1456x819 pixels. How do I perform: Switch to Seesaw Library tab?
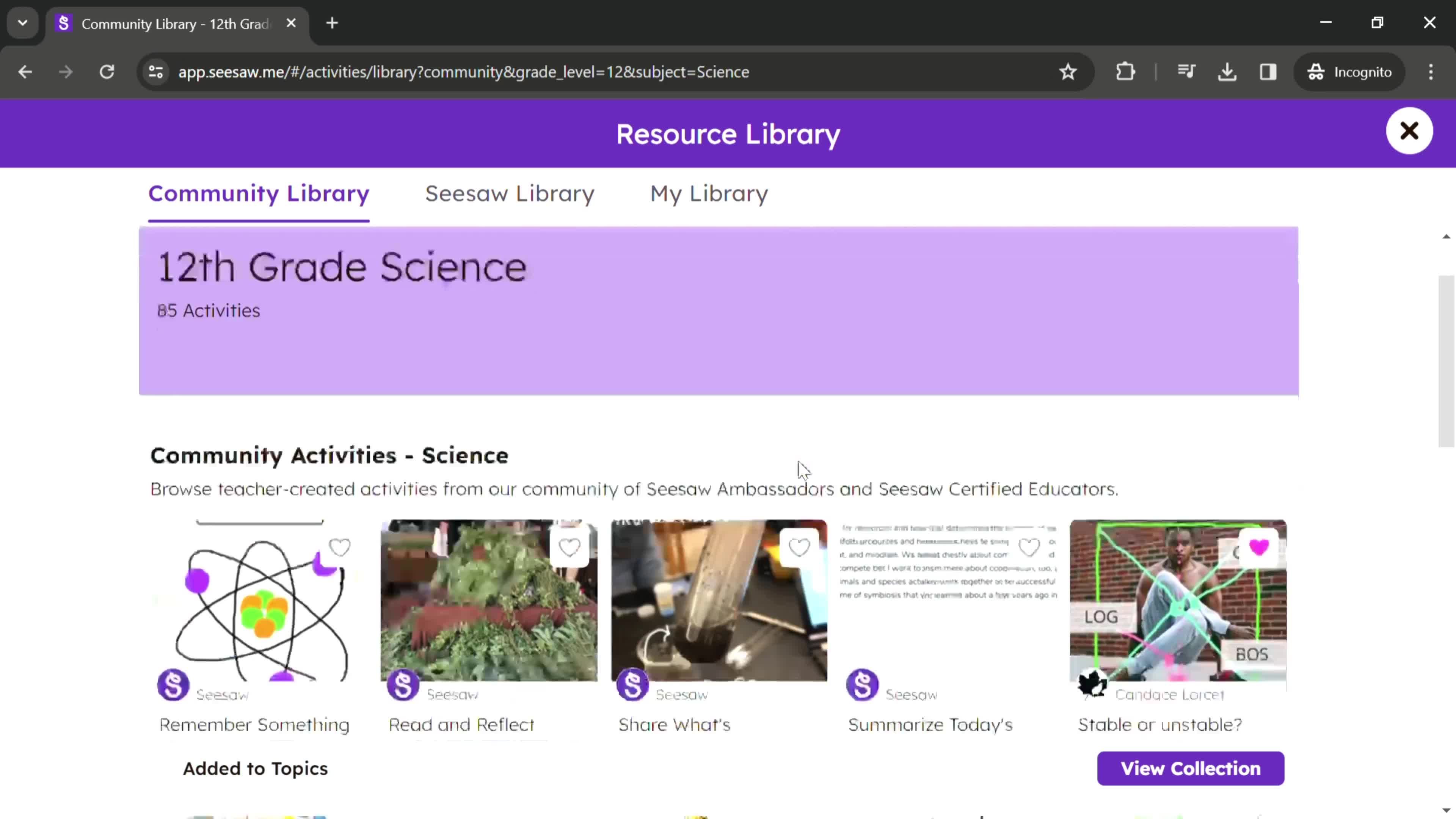(x=510, y=193)
